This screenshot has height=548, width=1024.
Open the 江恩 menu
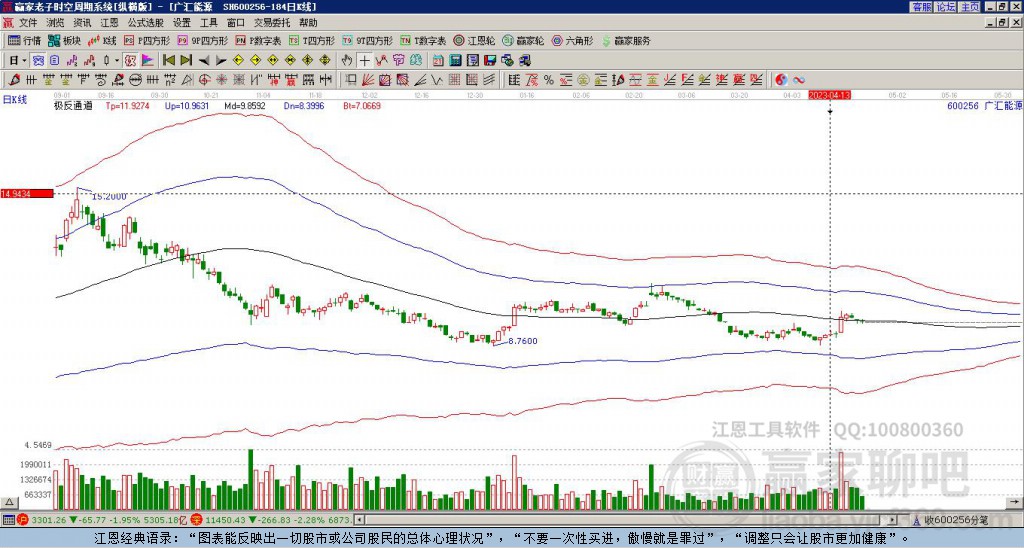pos(110,23)
